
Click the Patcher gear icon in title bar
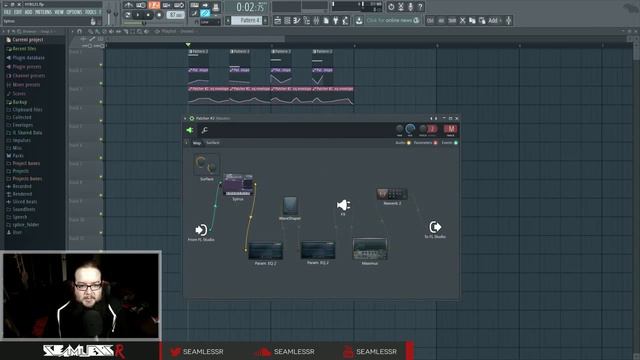click(191, 118)
